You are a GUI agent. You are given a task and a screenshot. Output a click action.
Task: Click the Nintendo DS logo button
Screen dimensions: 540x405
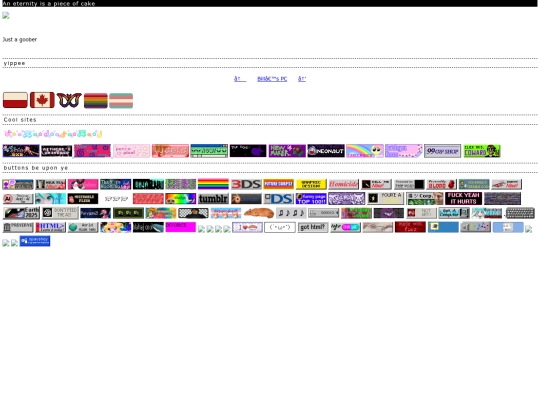[278, 199]
